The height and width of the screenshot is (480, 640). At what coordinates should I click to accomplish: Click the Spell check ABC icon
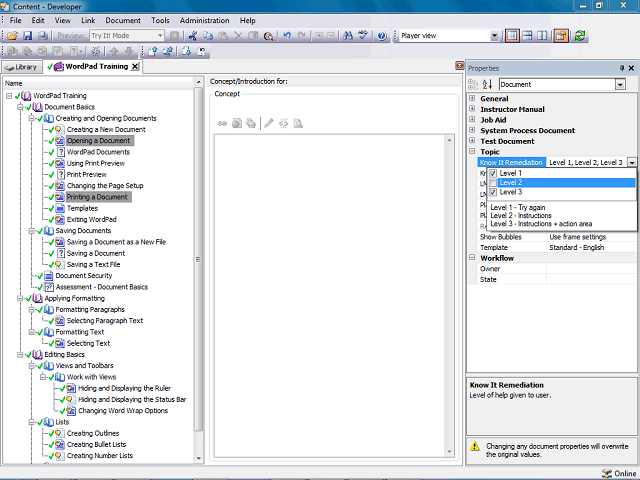(363, 36)
